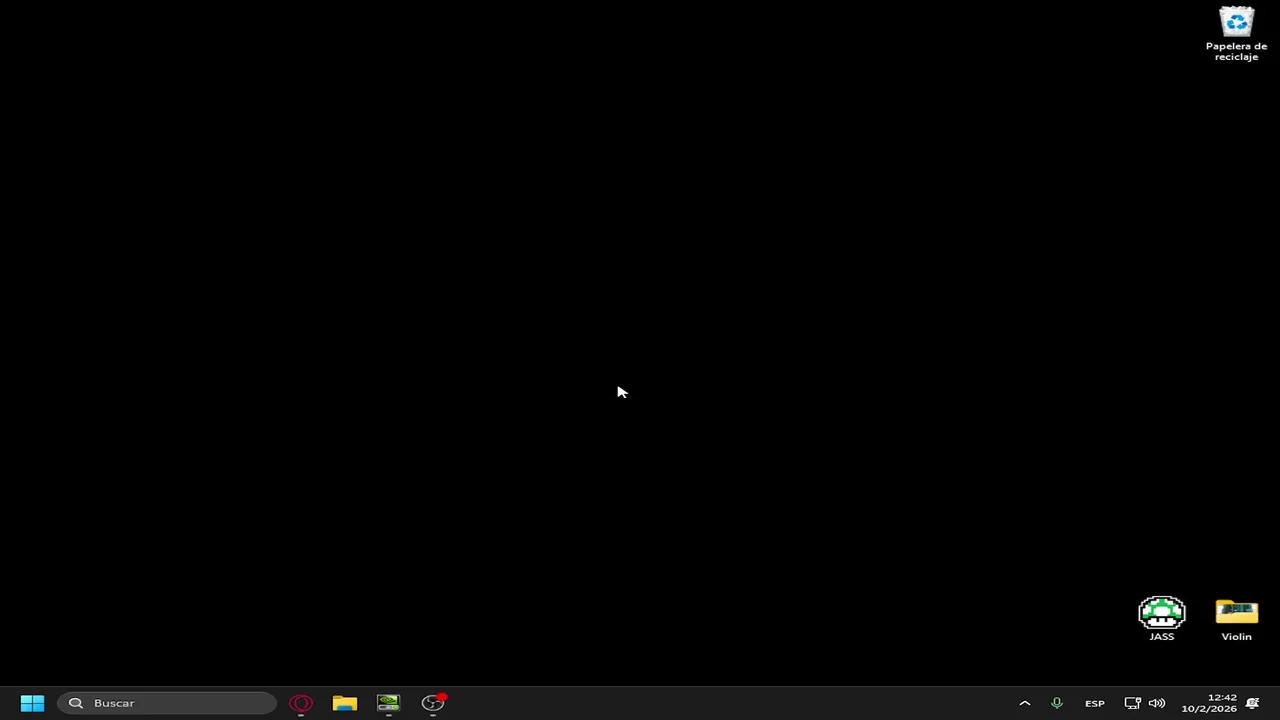Open File Explorer from the taskbar
The width and height of the screenshot is (1280, 720).
[x=345, y=703]
